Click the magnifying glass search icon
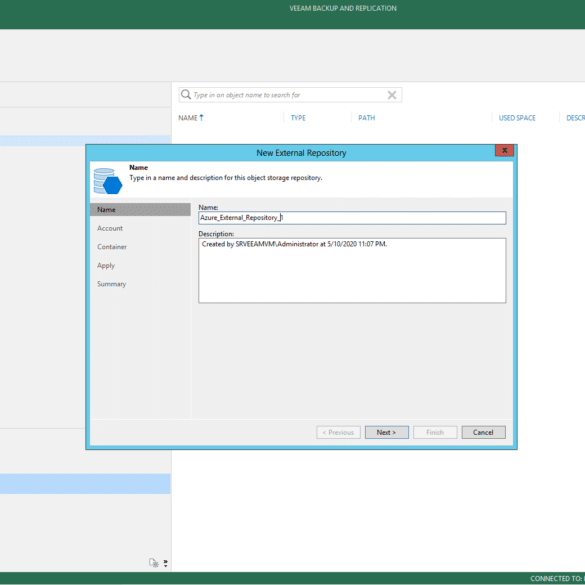 (185, 95)
